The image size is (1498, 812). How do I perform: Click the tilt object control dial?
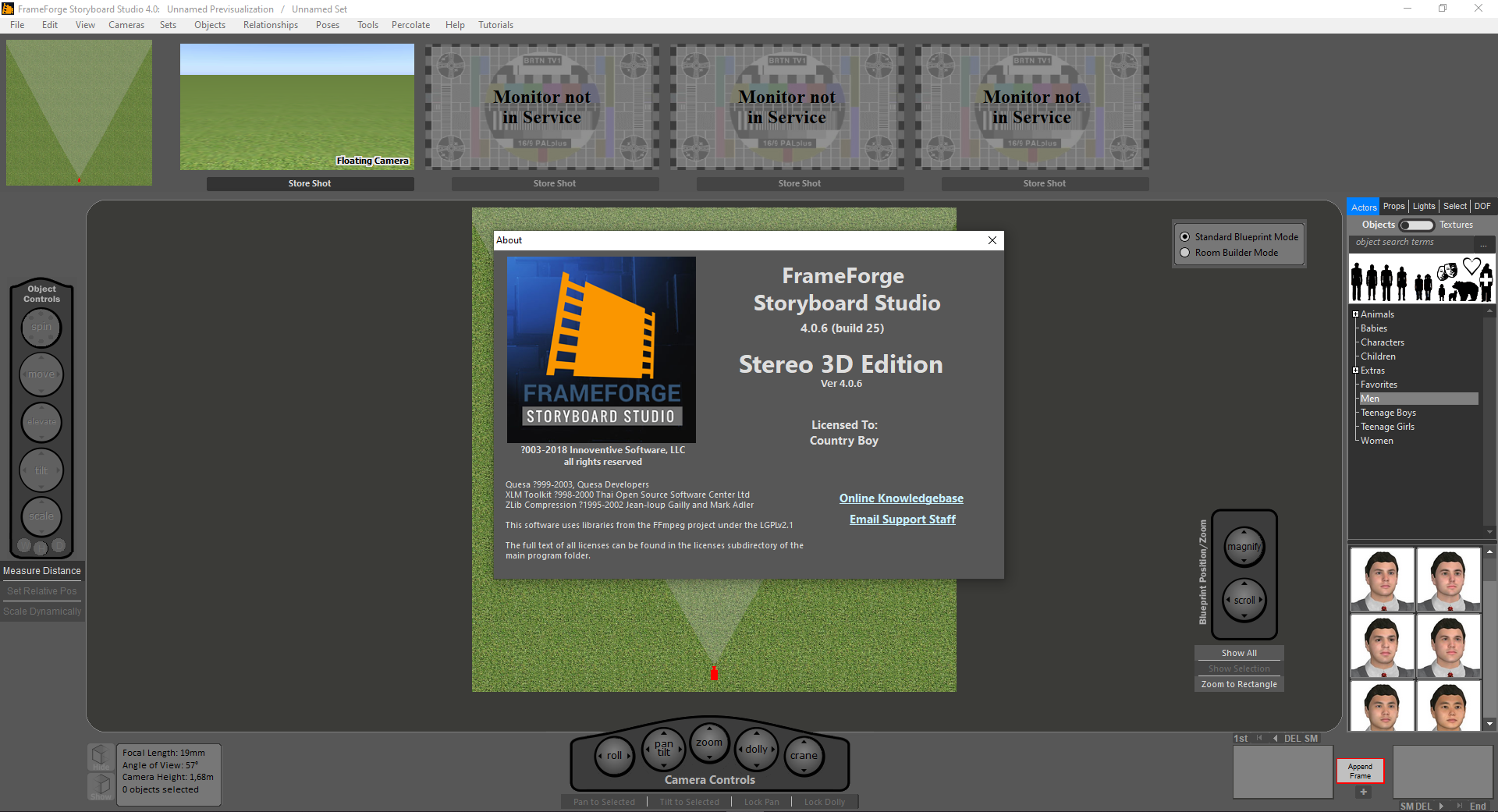pos(41,470)
